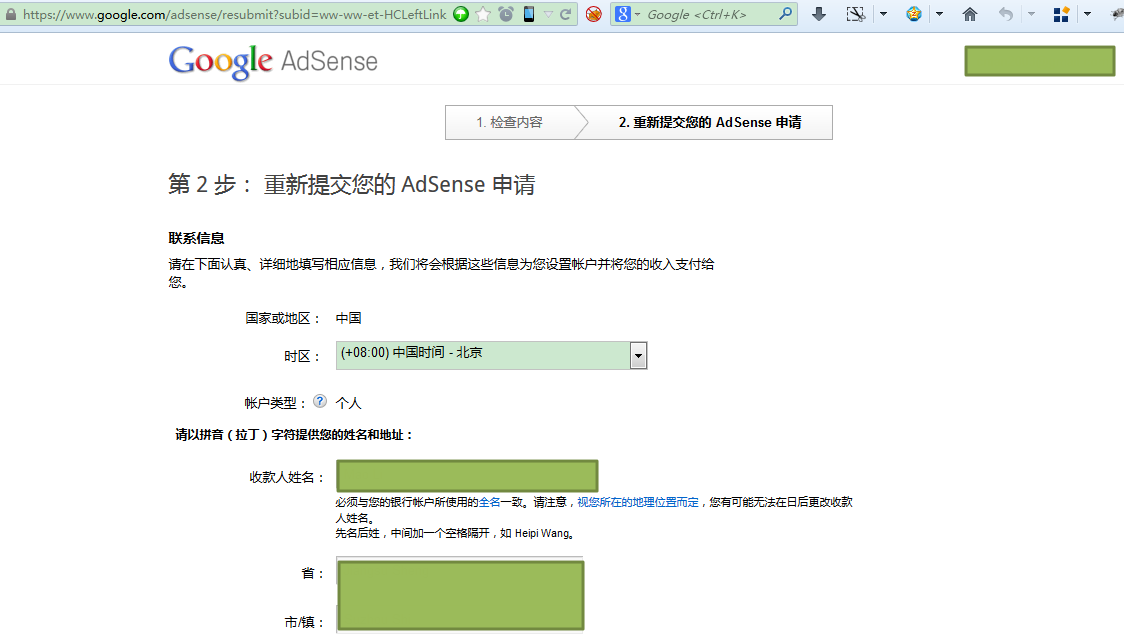Click the 帐户类型 help question mark icon

point(320,402)
